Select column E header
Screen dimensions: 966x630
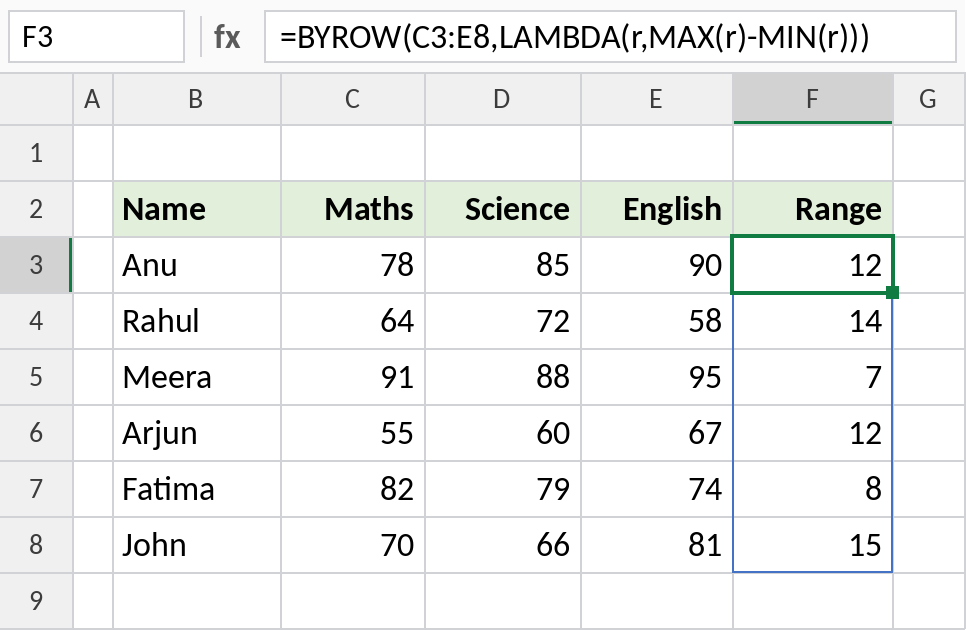pos(657,99)
